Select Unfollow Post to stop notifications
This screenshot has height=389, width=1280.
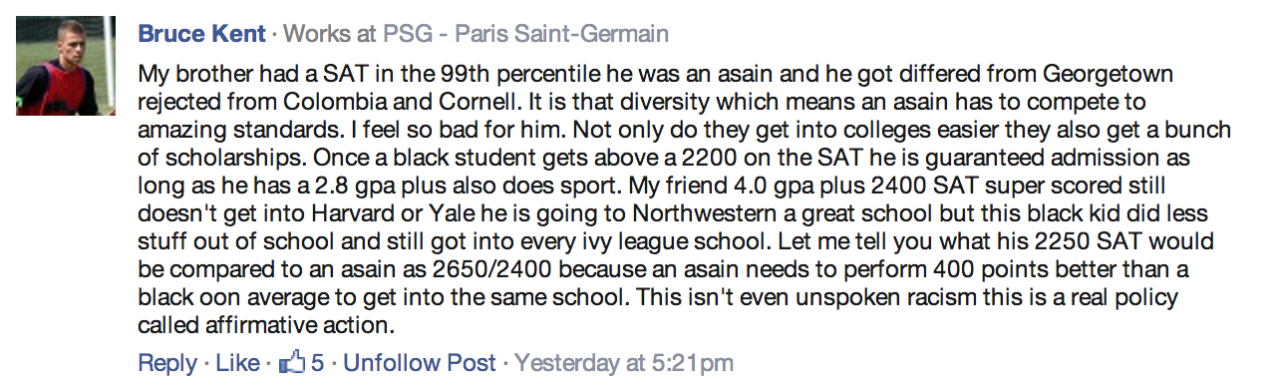pyautogui.click(x=419, y=363)
